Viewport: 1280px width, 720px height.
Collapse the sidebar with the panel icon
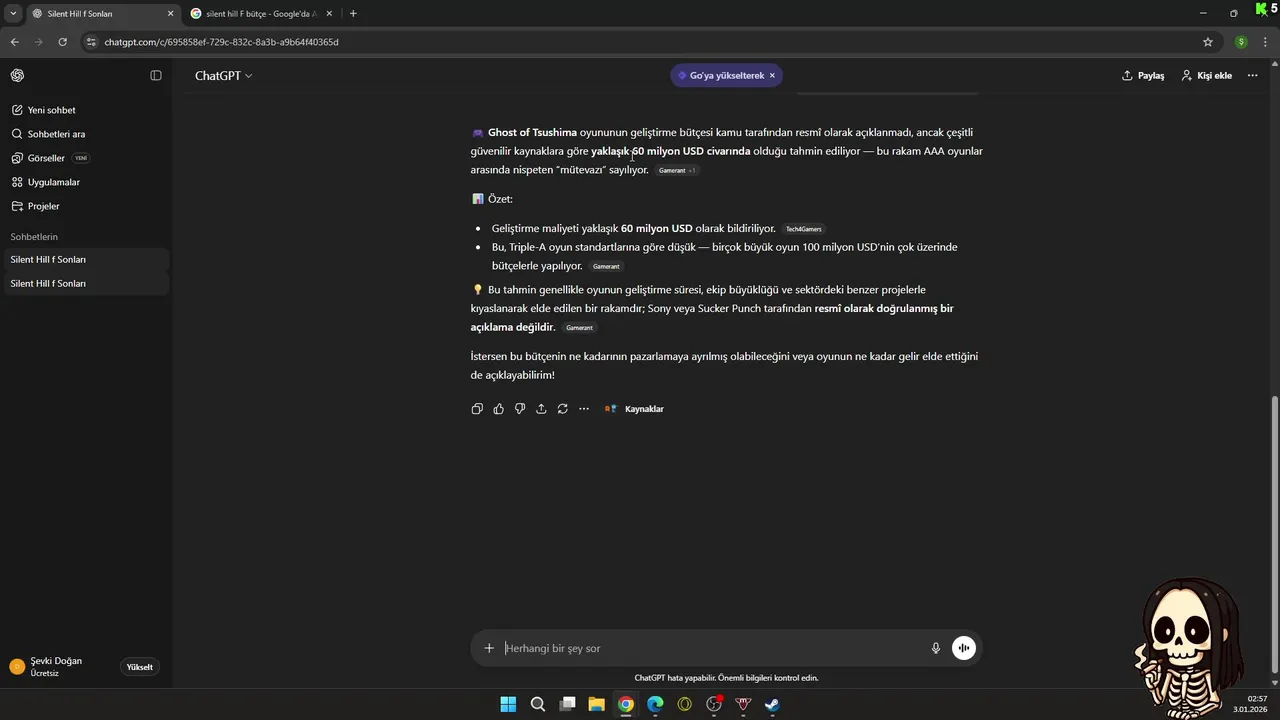click(x=156, y=76)
